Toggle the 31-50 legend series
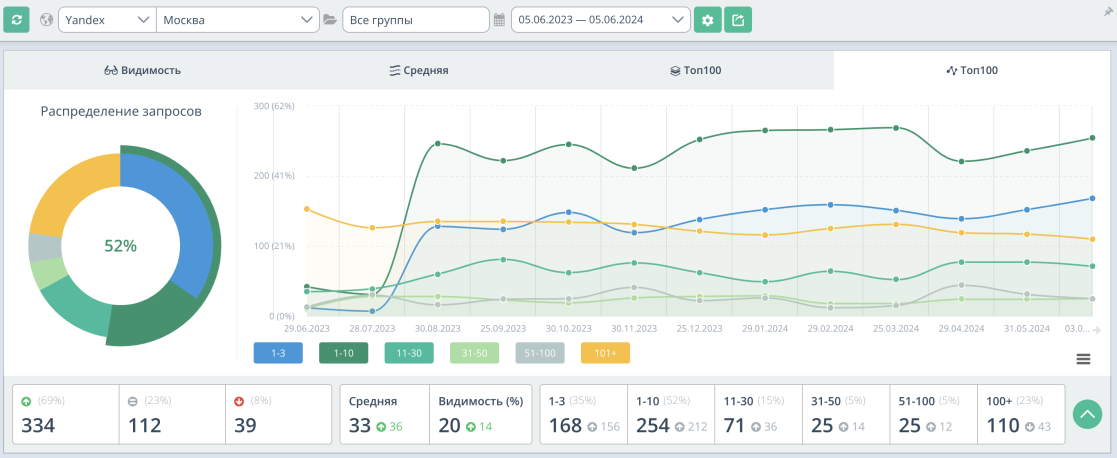This screenshot has width=1117, height=458. (474, 353)
